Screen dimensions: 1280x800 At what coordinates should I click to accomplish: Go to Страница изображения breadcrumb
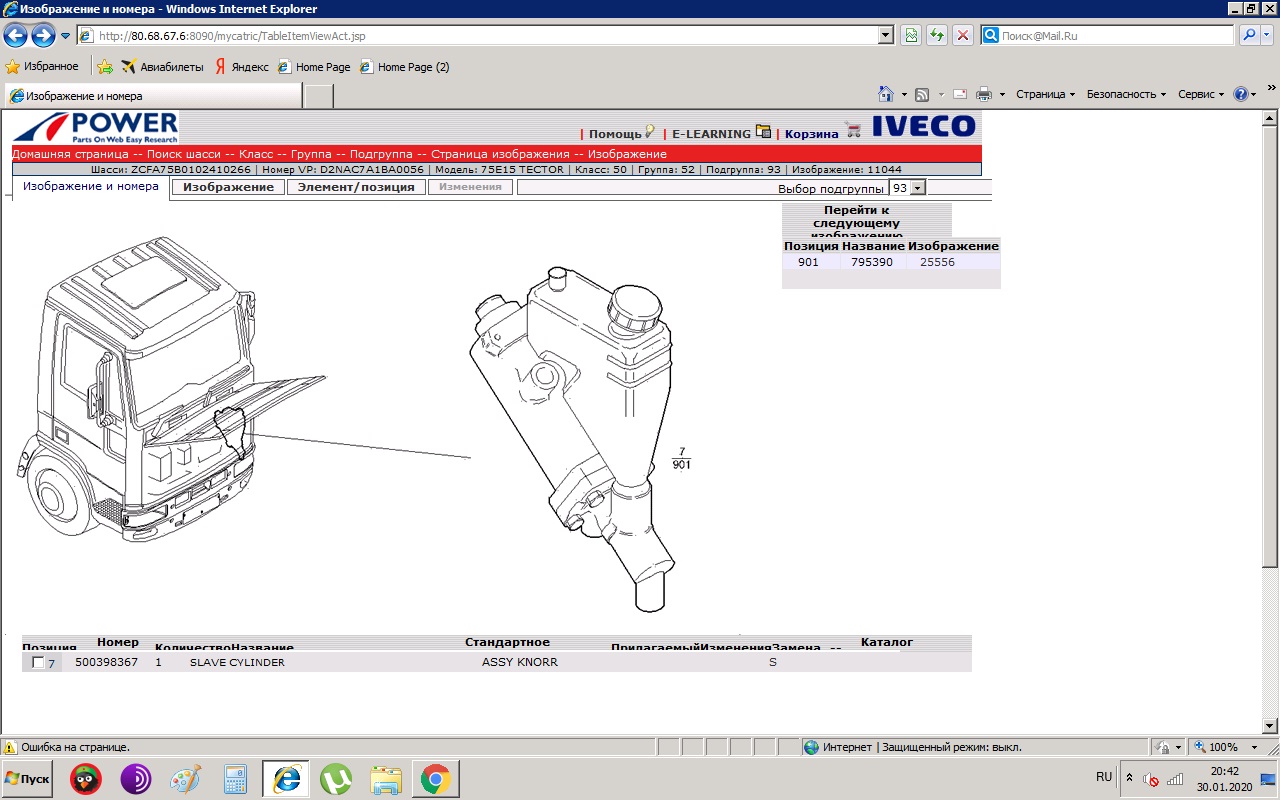tap(500, 154)
